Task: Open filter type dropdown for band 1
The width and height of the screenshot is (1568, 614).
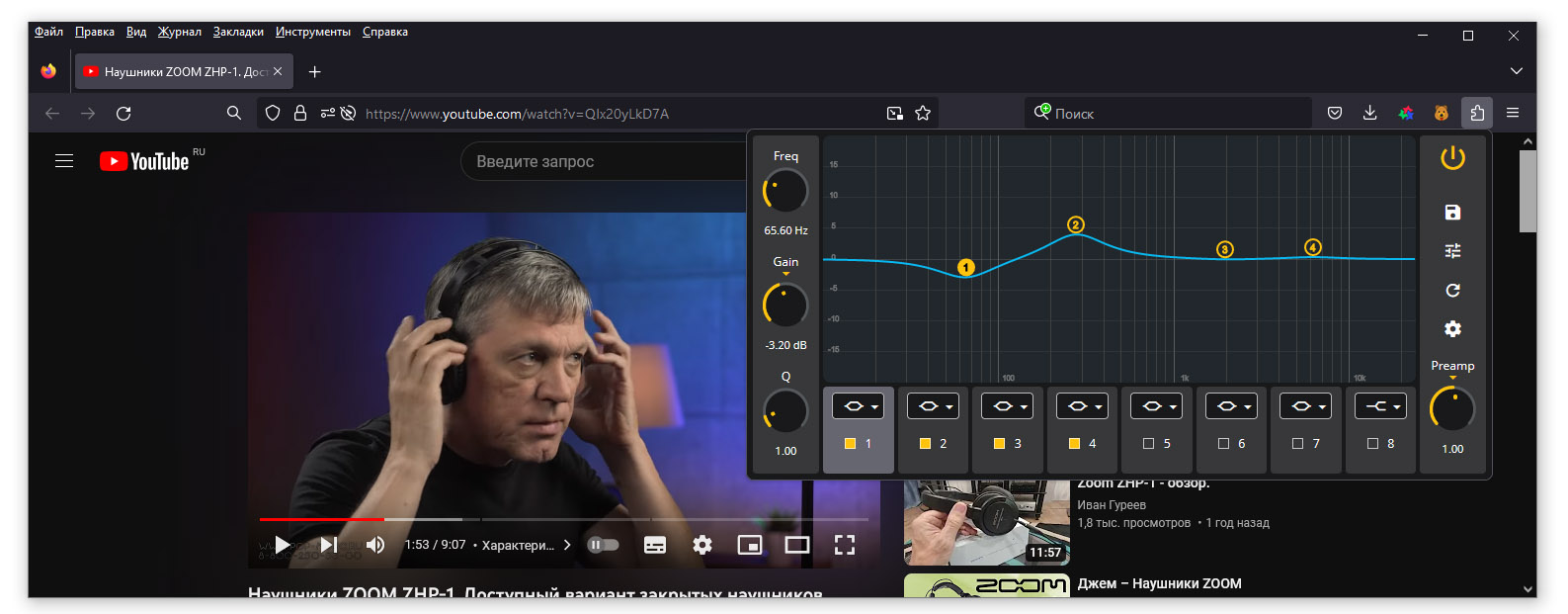Action: (859, 406)
